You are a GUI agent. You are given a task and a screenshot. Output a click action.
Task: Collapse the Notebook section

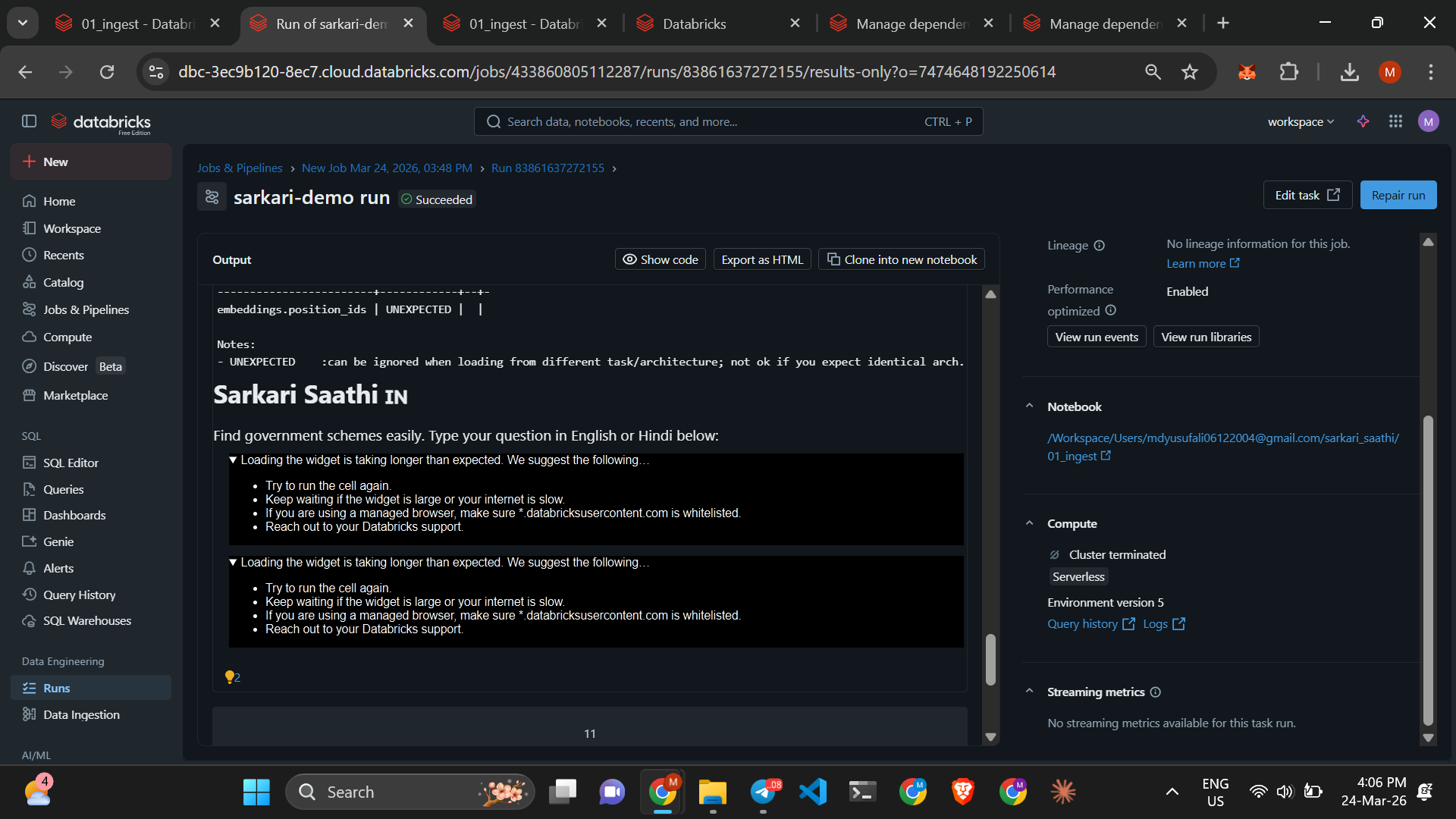(1029, 406)
